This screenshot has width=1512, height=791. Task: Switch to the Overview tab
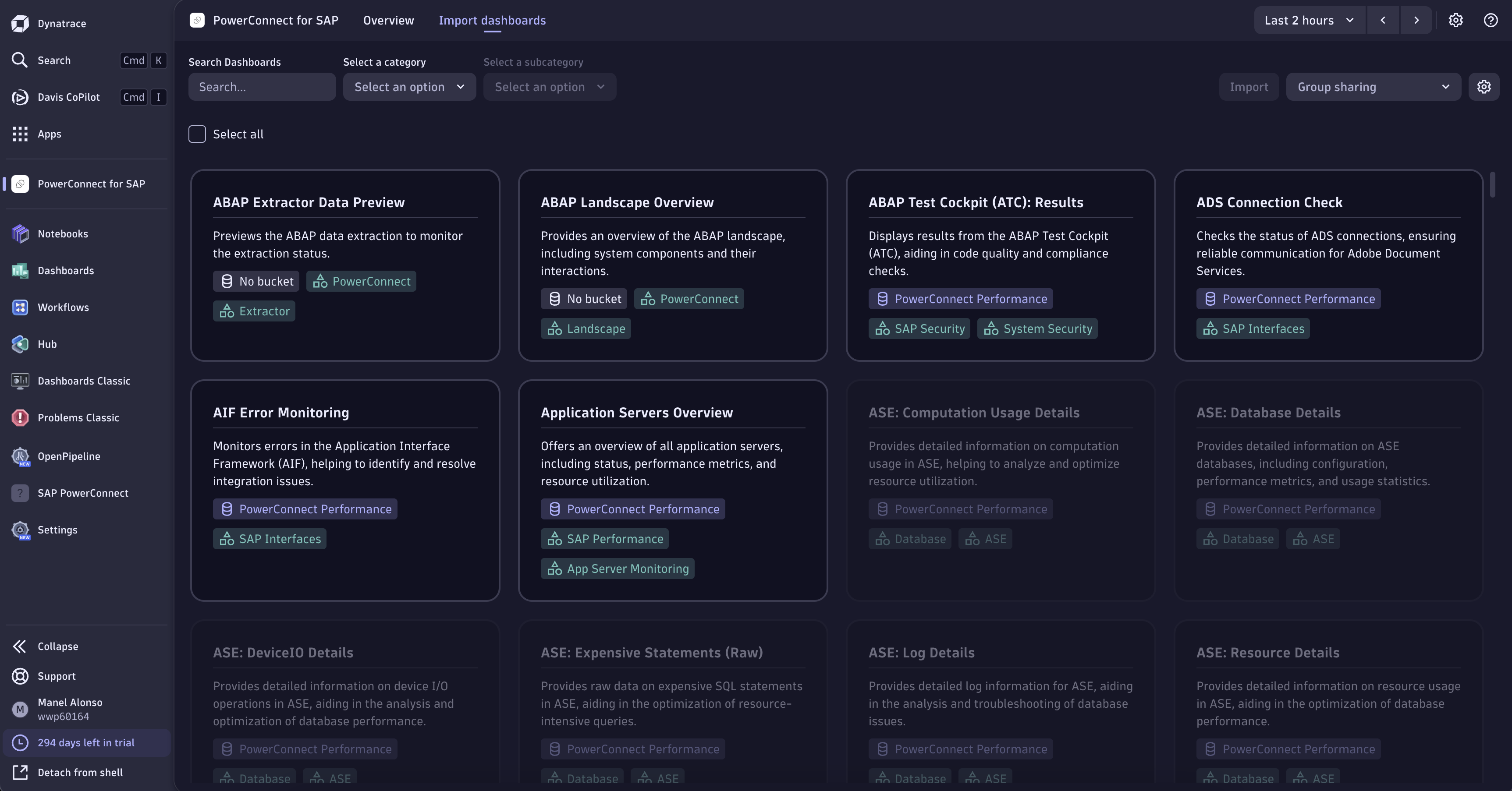[x=388, y=20]
